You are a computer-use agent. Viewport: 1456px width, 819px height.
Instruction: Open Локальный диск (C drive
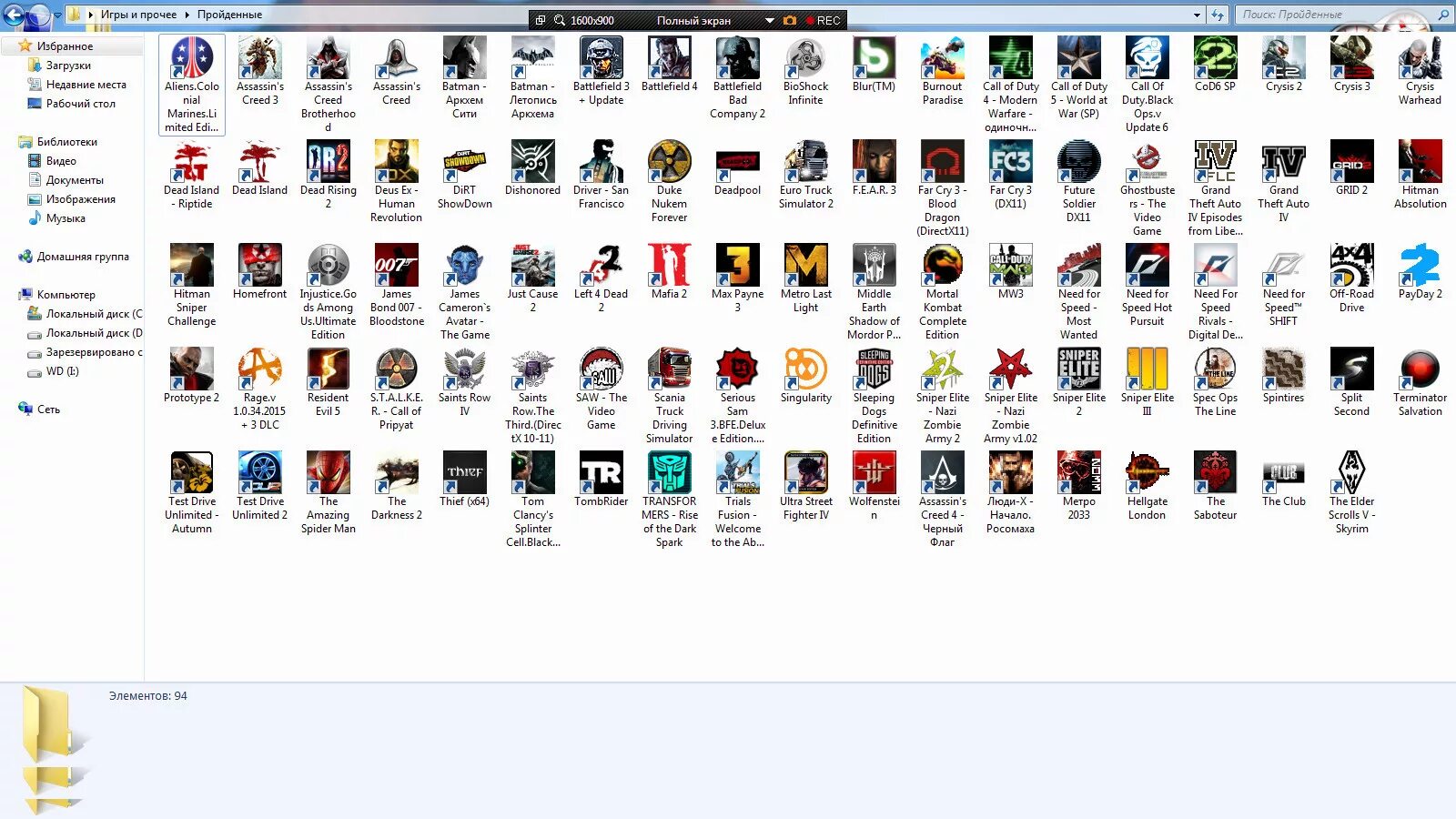[94, 314]
